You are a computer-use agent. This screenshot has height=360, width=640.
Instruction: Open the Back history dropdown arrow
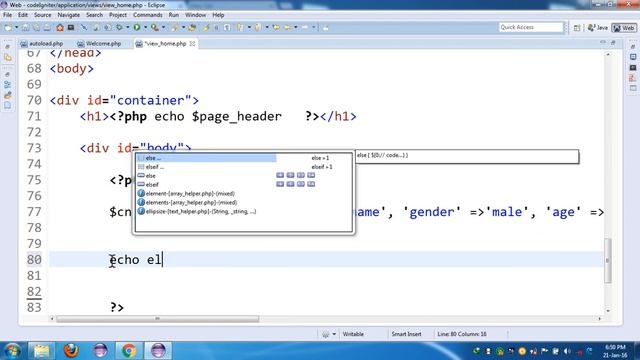(x=296, y=27)
